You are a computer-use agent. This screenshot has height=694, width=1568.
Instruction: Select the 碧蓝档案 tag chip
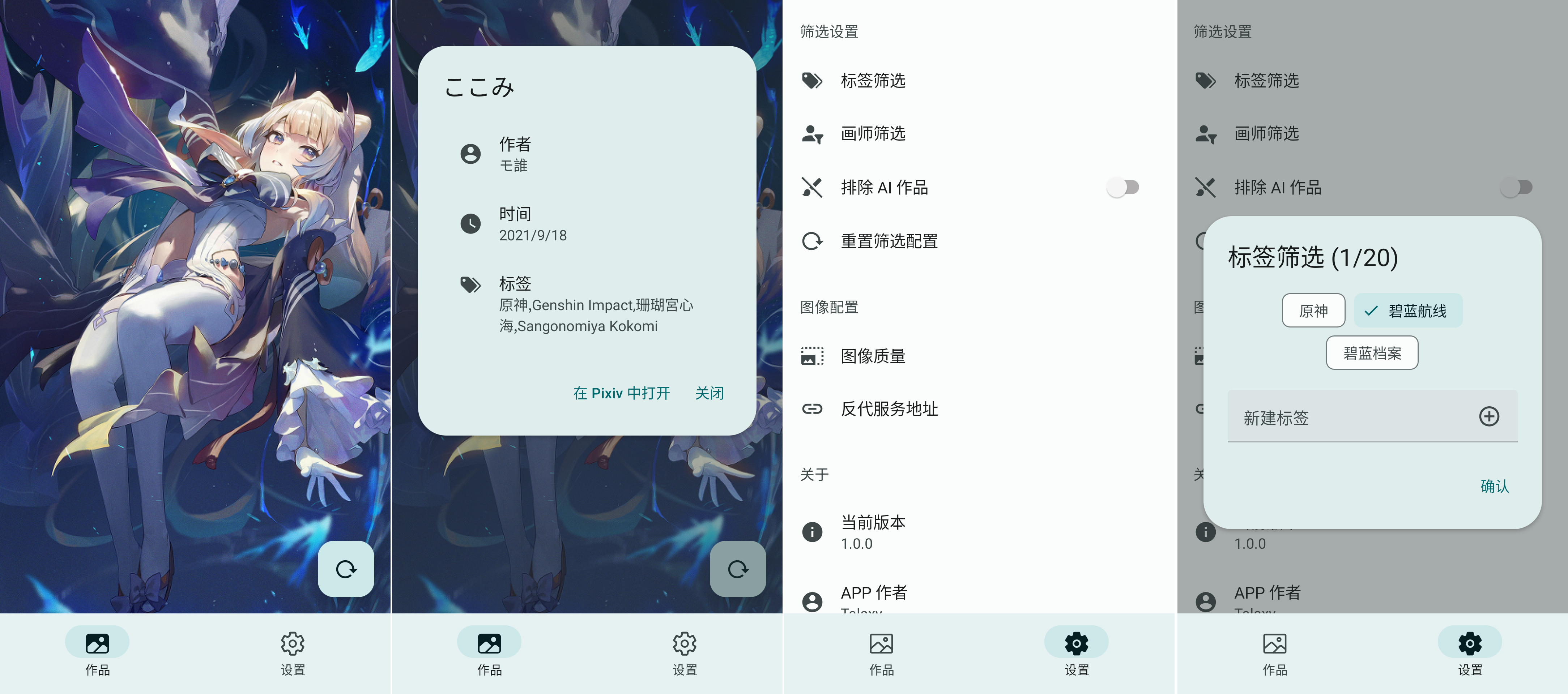point(1372,353)
